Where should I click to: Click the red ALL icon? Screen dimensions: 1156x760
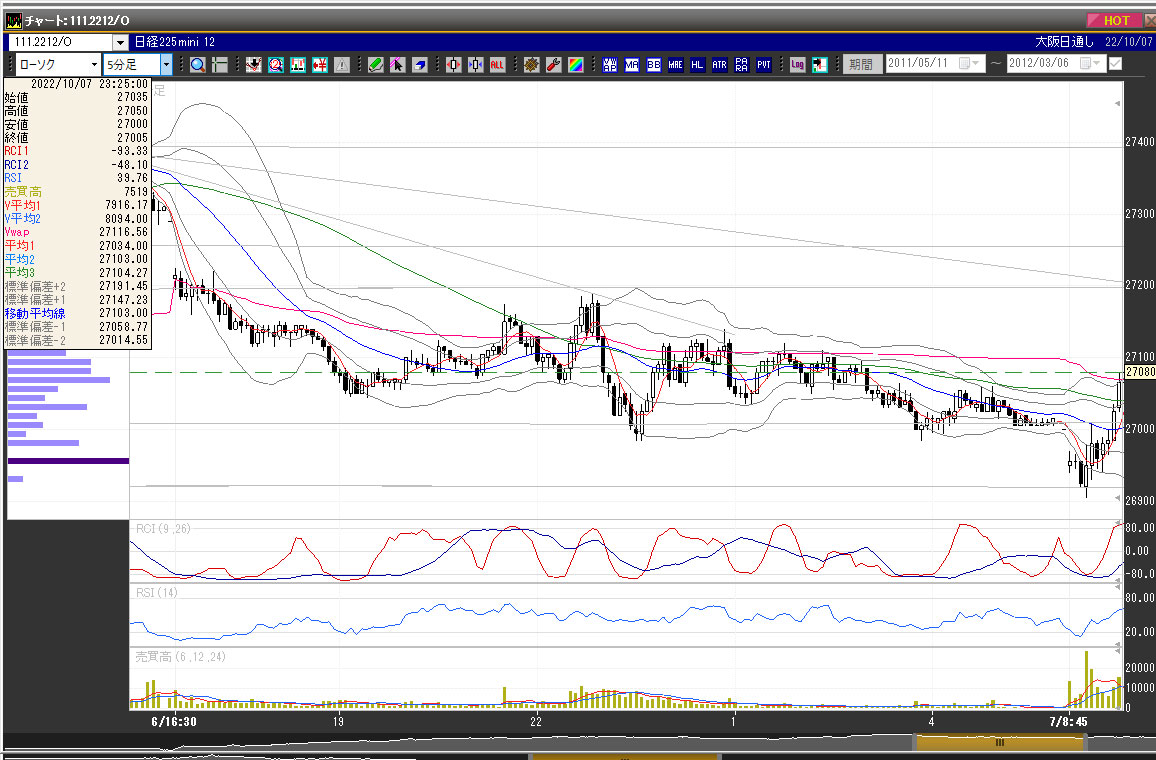(498, 65)
